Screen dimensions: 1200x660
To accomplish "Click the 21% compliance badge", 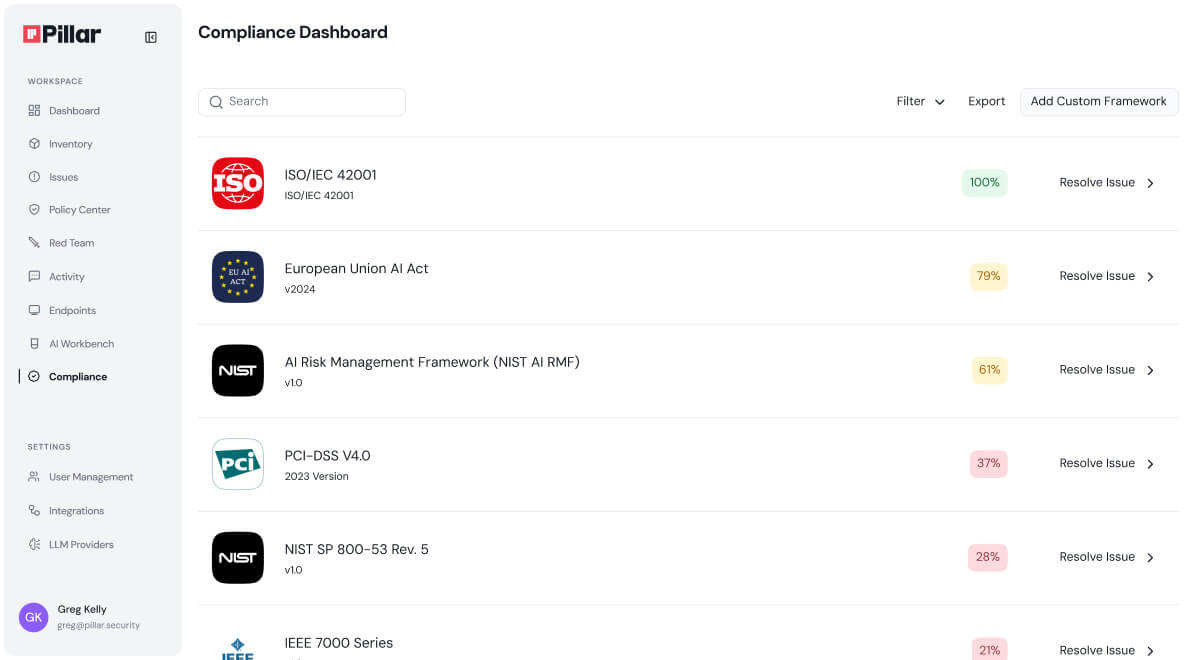I will pyautogui.click(x=990, y=650).
